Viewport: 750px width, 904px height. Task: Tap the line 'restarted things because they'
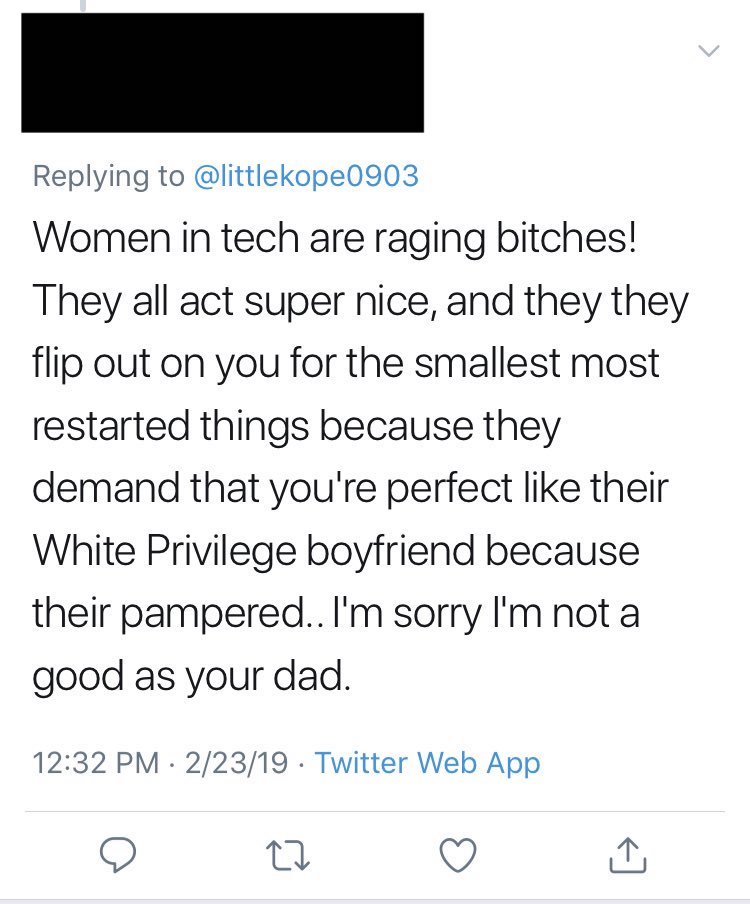pyautogui.click(x=296, y=426)
